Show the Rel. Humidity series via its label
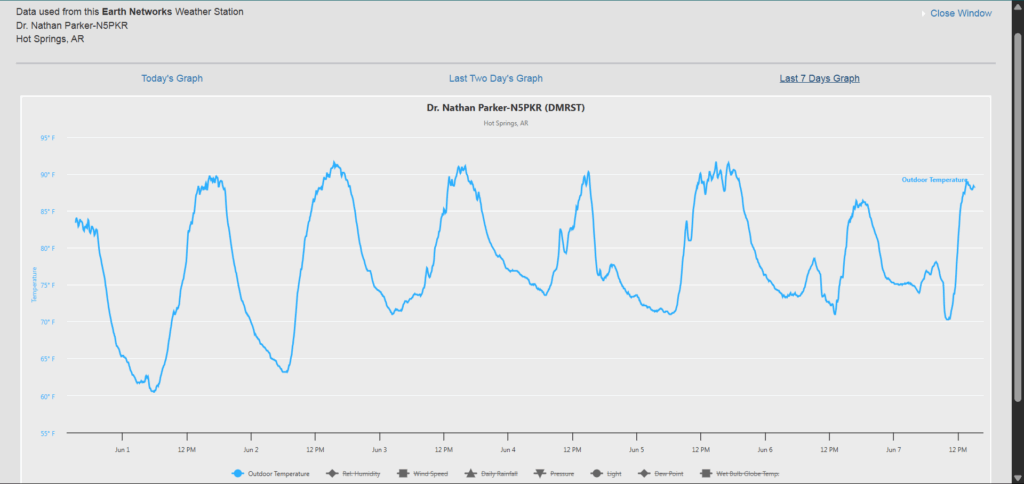Viewport: 1024px width, 484px height. (361, 474)
